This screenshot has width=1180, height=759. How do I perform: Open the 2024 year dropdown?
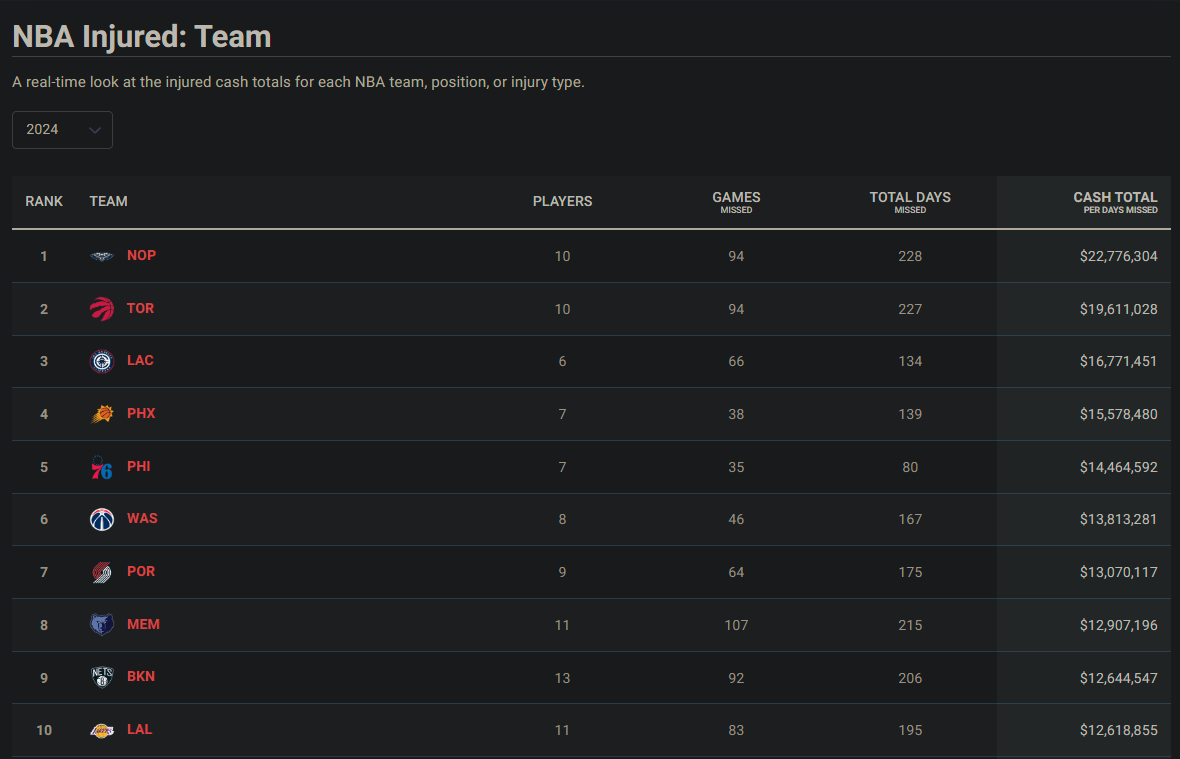tap(62, 130)
